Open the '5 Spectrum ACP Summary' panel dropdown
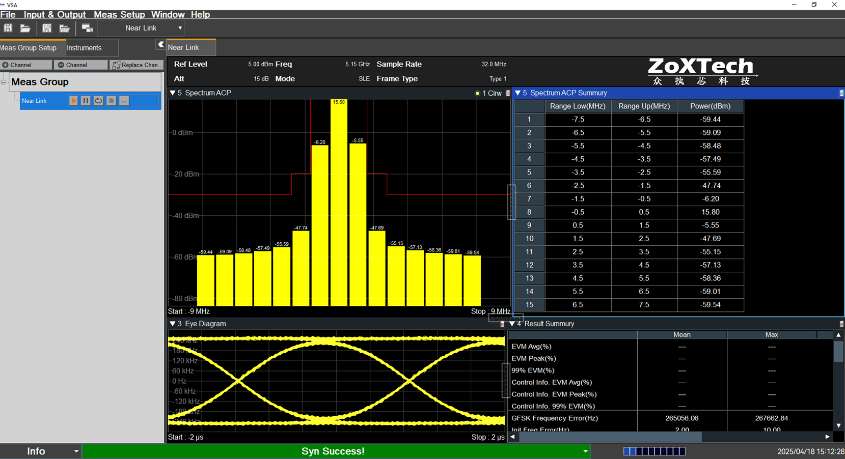 click(x=517, y=93)
